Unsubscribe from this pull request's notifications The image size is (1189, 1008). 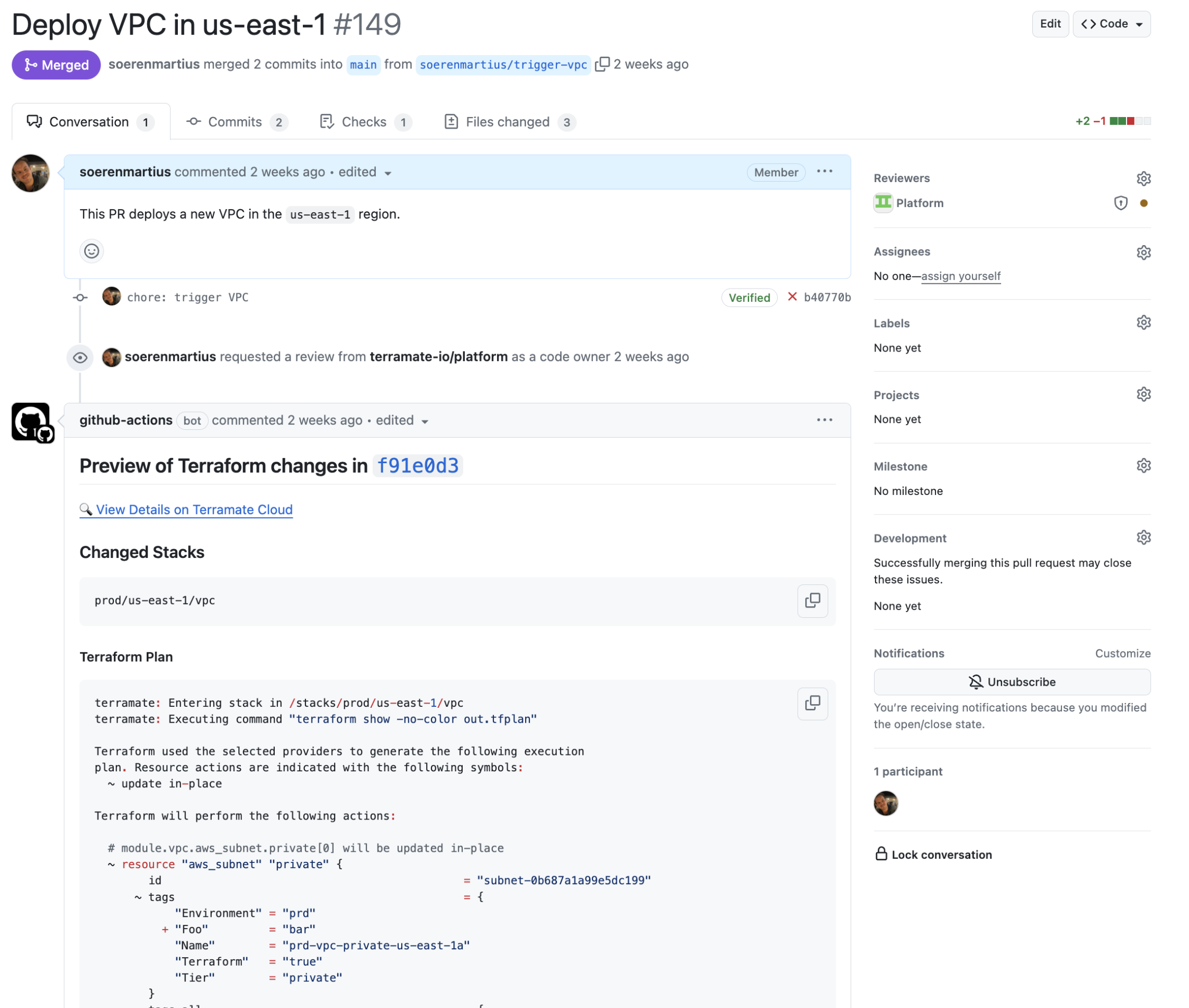[1011, 681]
